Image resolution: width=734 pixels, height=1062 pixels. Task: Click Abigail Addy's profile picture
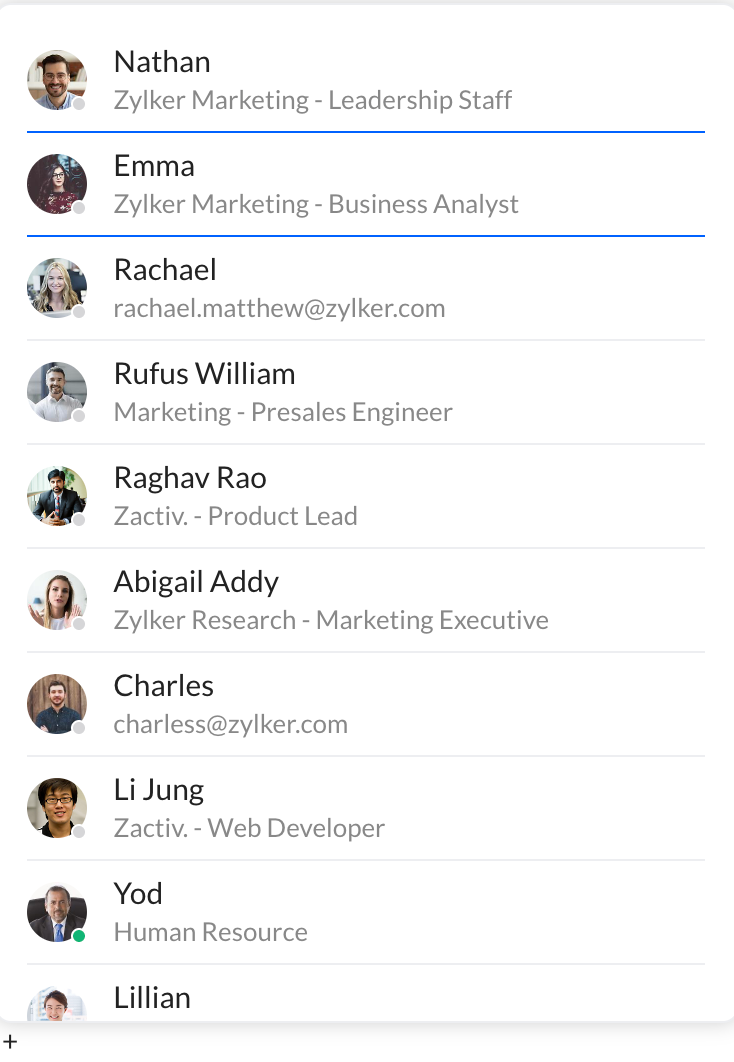pyautogui.click(x=57, y=600)
